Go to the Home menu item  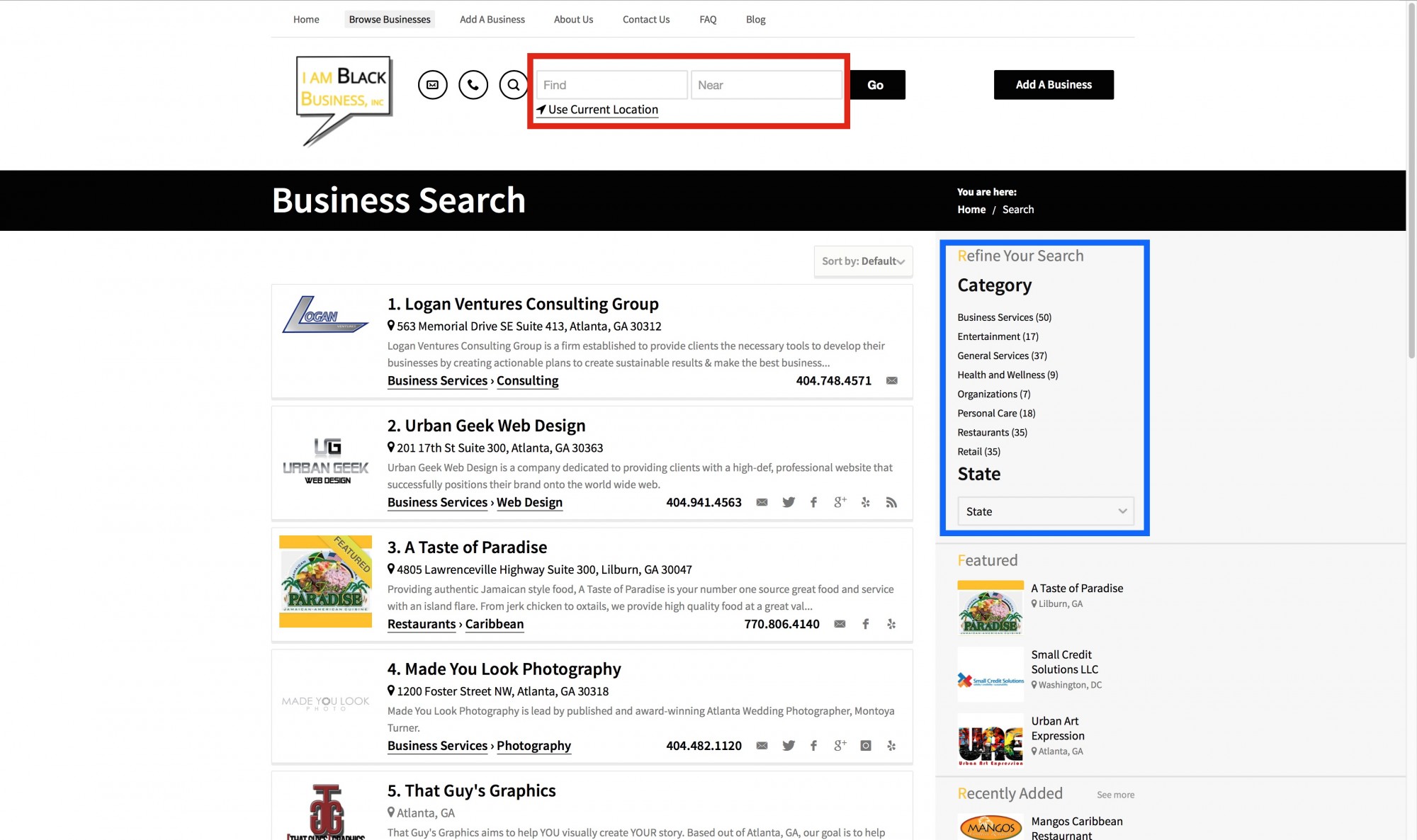306,20
